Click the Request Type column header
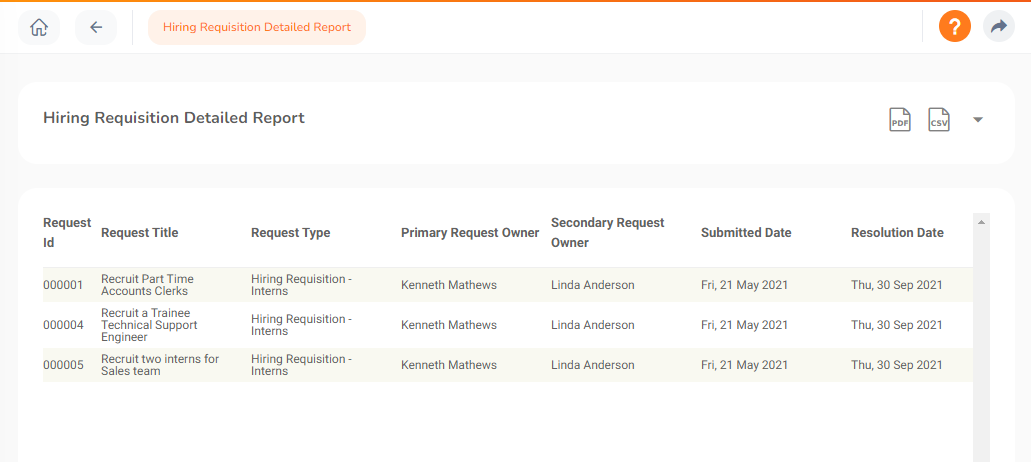1031x462 pixels. click(x=290, y=233)
